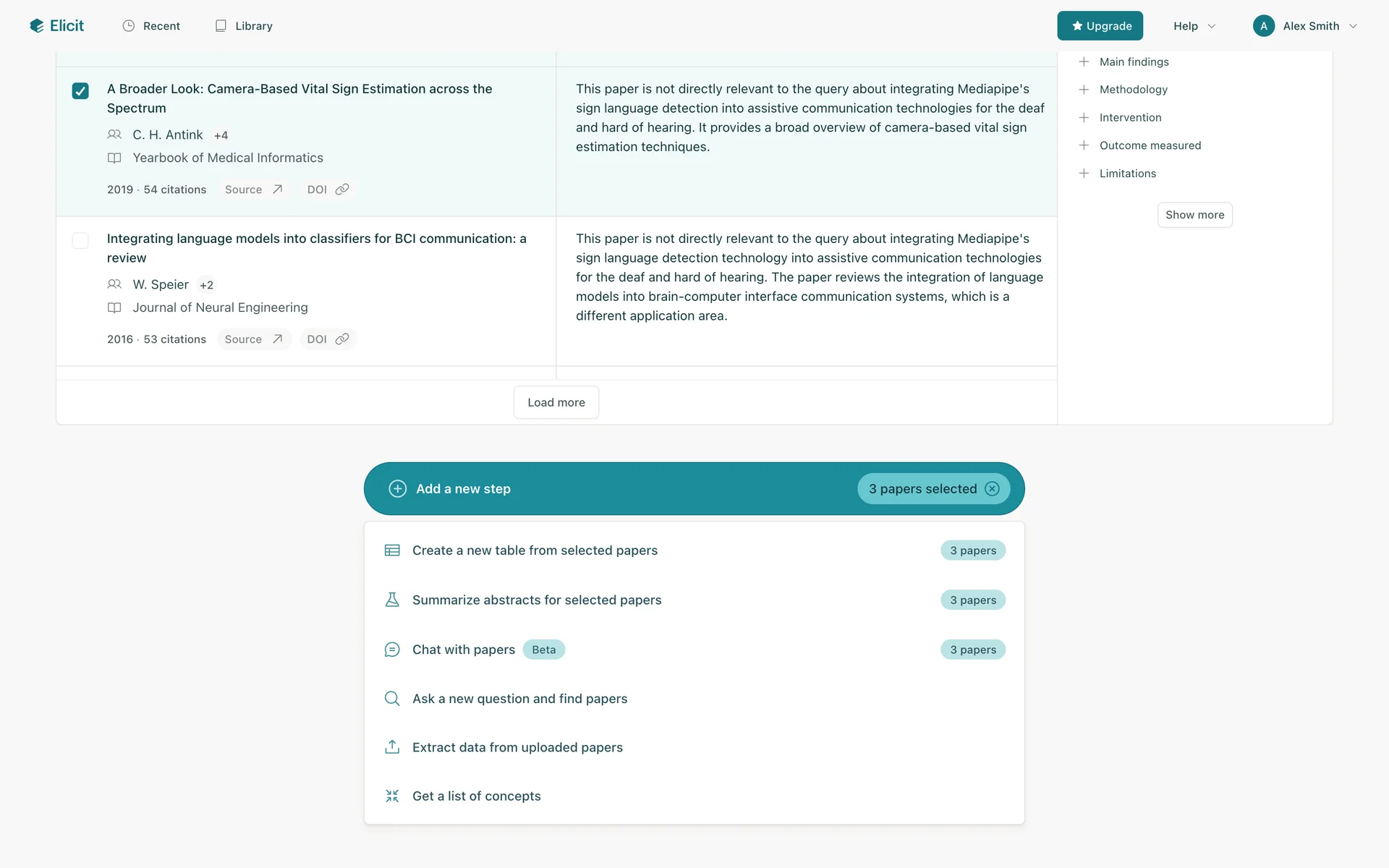Choose Create a new table from selected papers

tap(535, 550)
